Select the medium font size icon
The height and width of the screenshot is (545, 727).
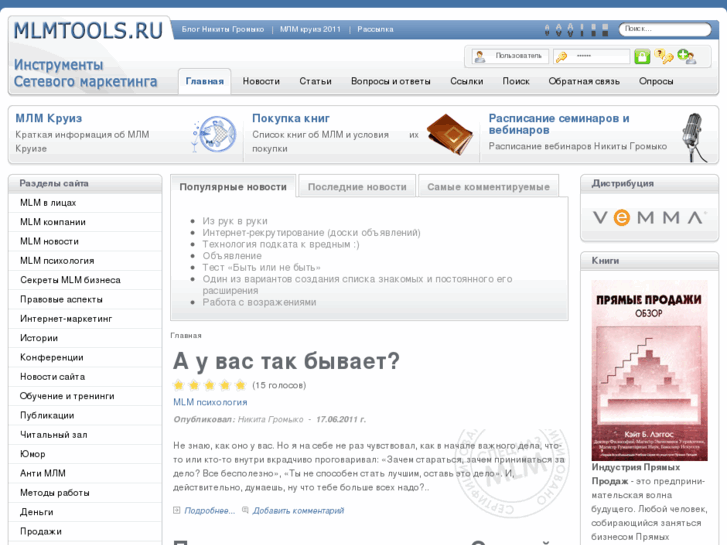[559, 31]
